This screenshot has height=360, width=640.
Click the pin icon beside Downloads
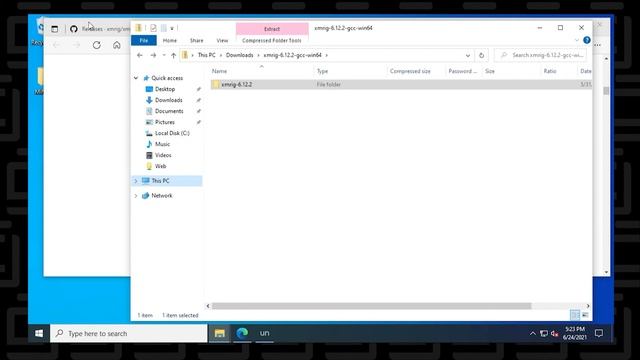pyautogui.click(x=199, y=100)
